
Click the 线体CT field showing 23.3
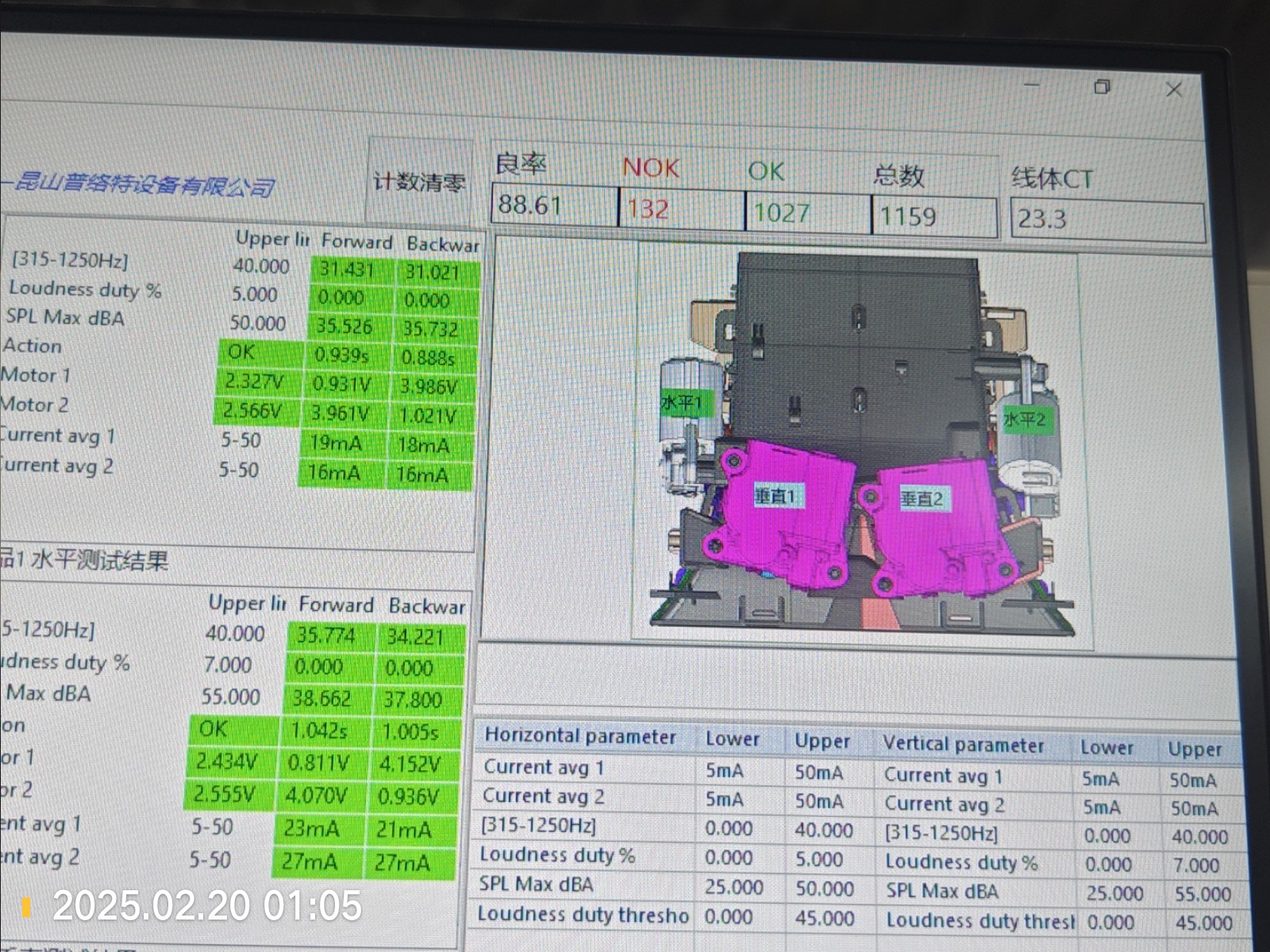click(1106, 220)
